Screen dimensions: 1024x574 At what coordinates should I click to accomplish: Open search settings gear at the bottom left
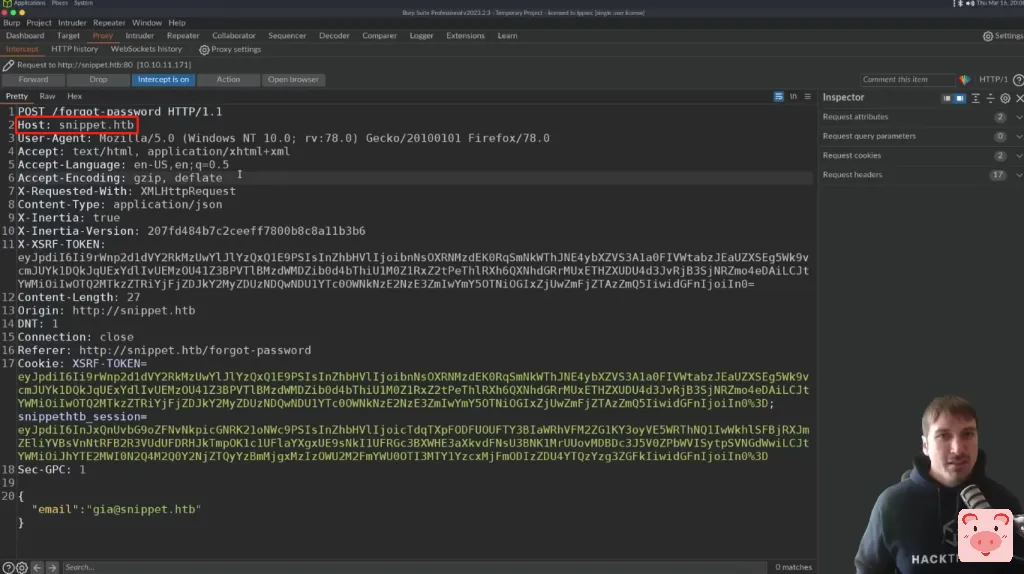(x=22, y=567)
